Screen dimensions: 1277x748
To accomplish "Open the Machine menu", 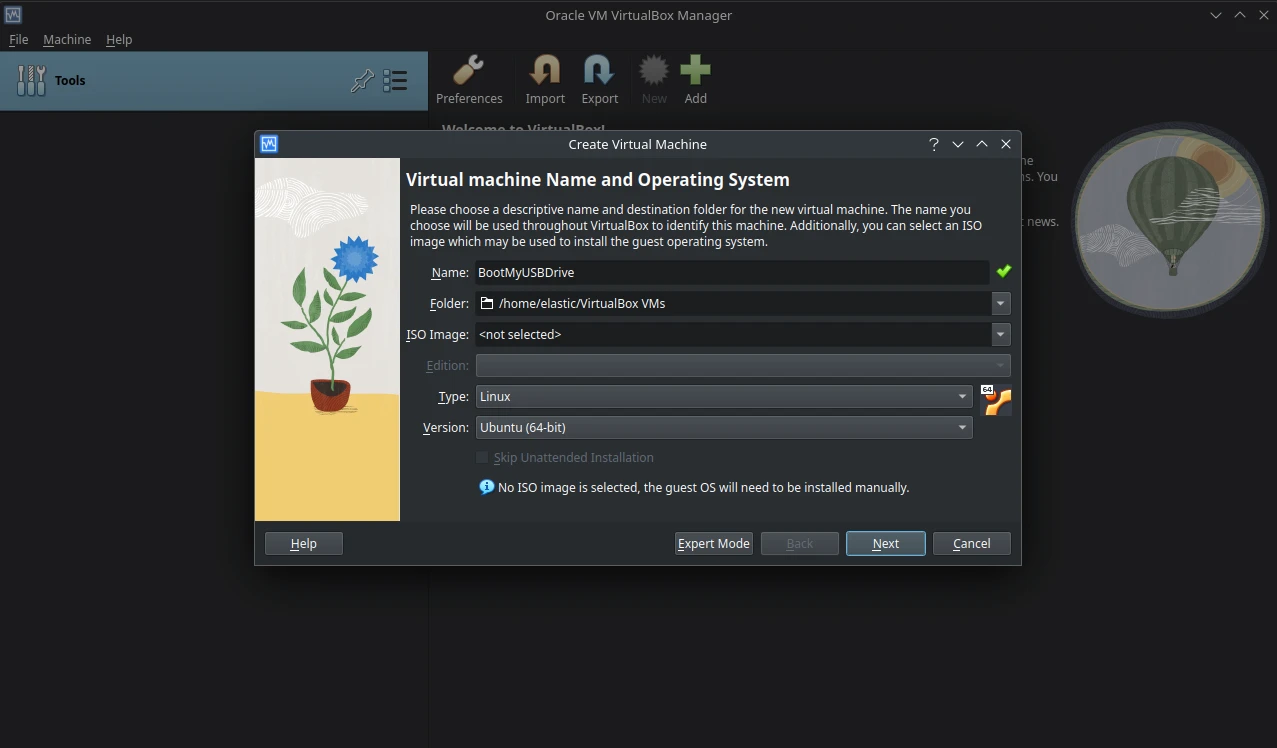I will [67, 39].
